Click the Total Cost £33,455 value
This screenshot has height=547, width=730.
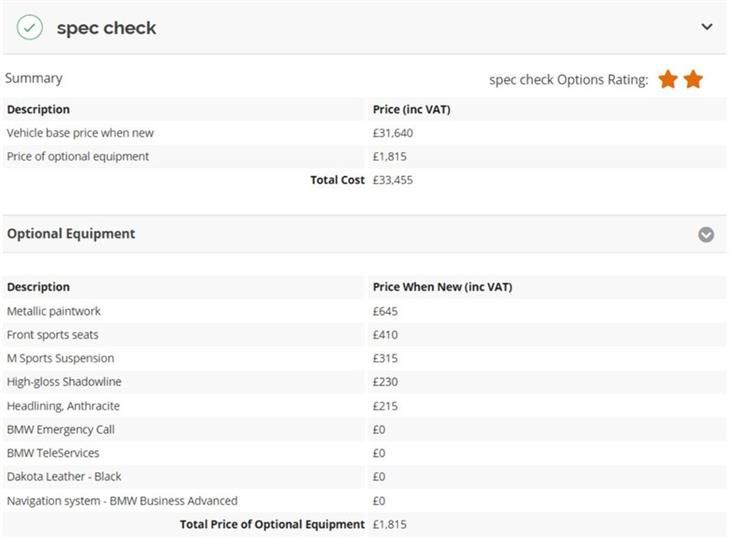click(x=393, y=180)
